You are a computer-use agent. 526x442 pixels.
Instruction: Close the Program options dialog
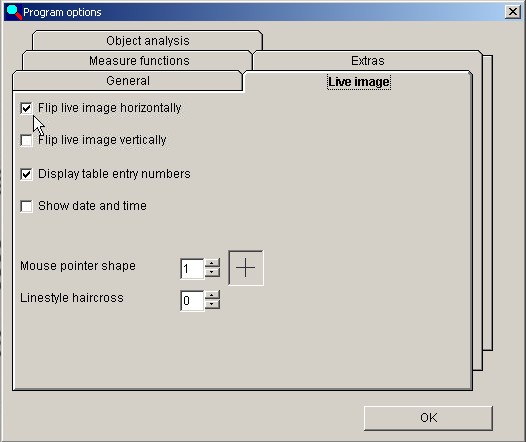click(x=513, y=12)
